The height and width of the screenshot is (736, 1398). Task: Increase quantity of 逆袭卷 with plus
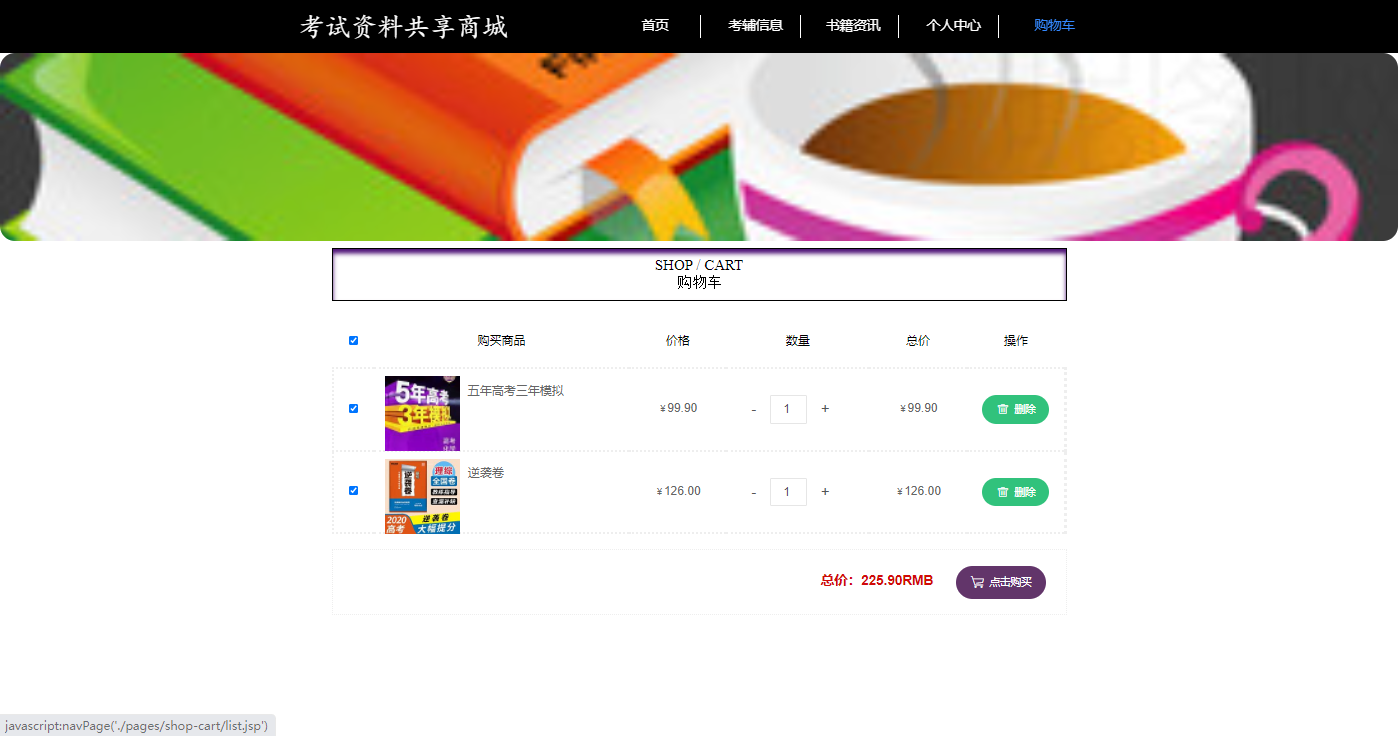[825, 491]
